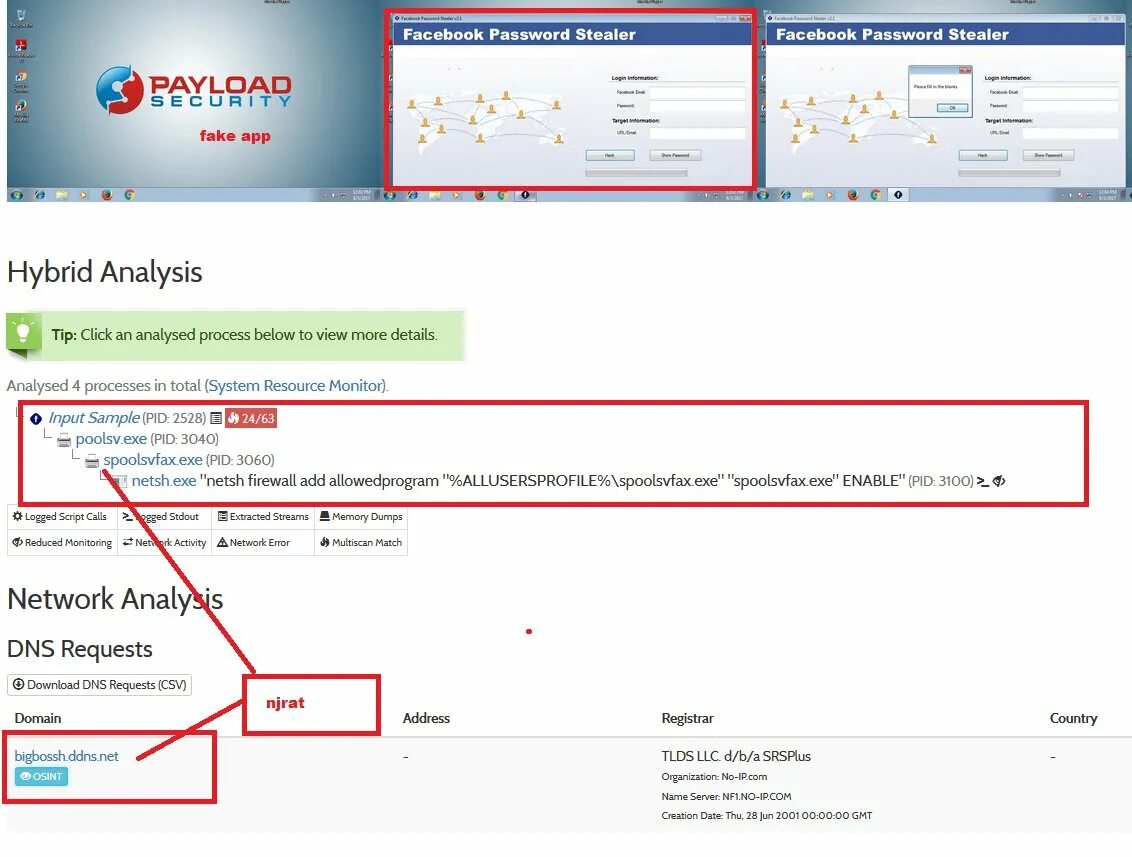Select the Creation Date text line
1132x857 pixels.
pos(767,816)
